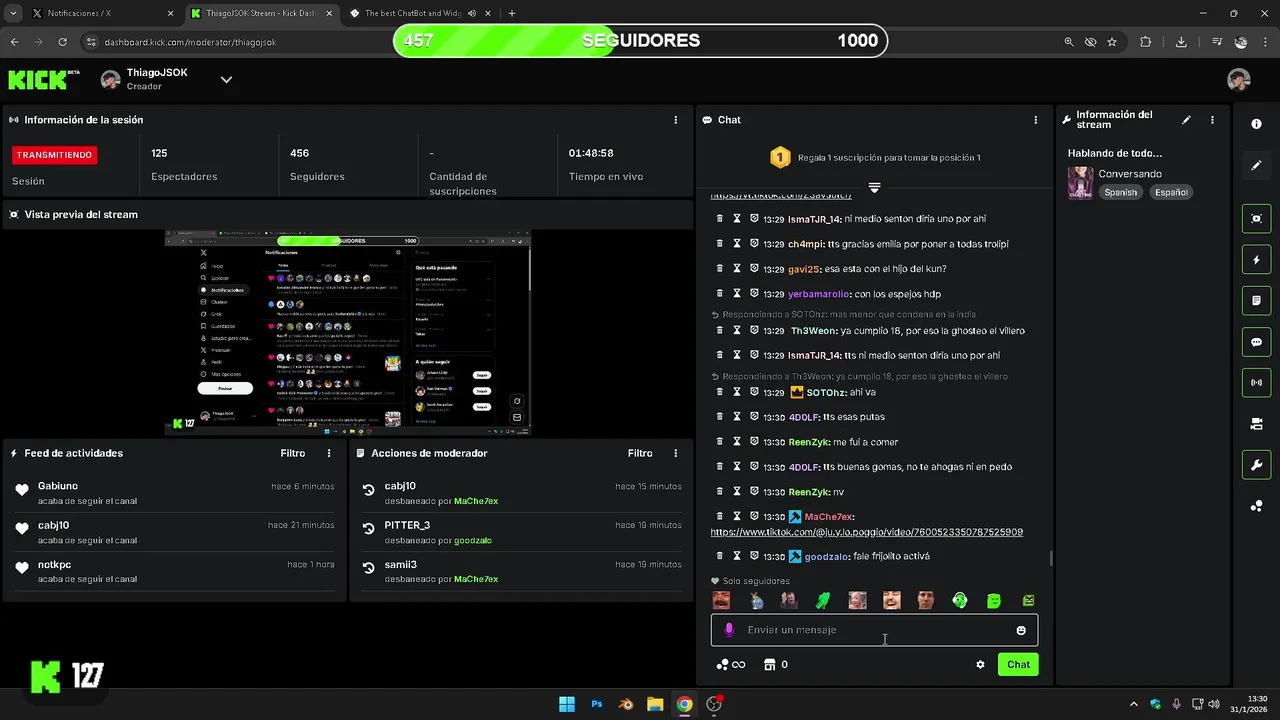The height and width of the screenshot is (720, 1280).
Task: Open Blender from the taskbar
Action: 626,704
